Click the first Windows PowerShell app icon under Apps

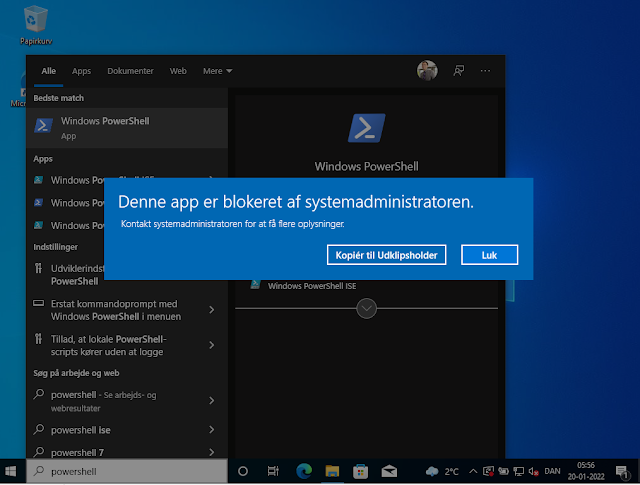pyautogui.click(x=38, y=180)
